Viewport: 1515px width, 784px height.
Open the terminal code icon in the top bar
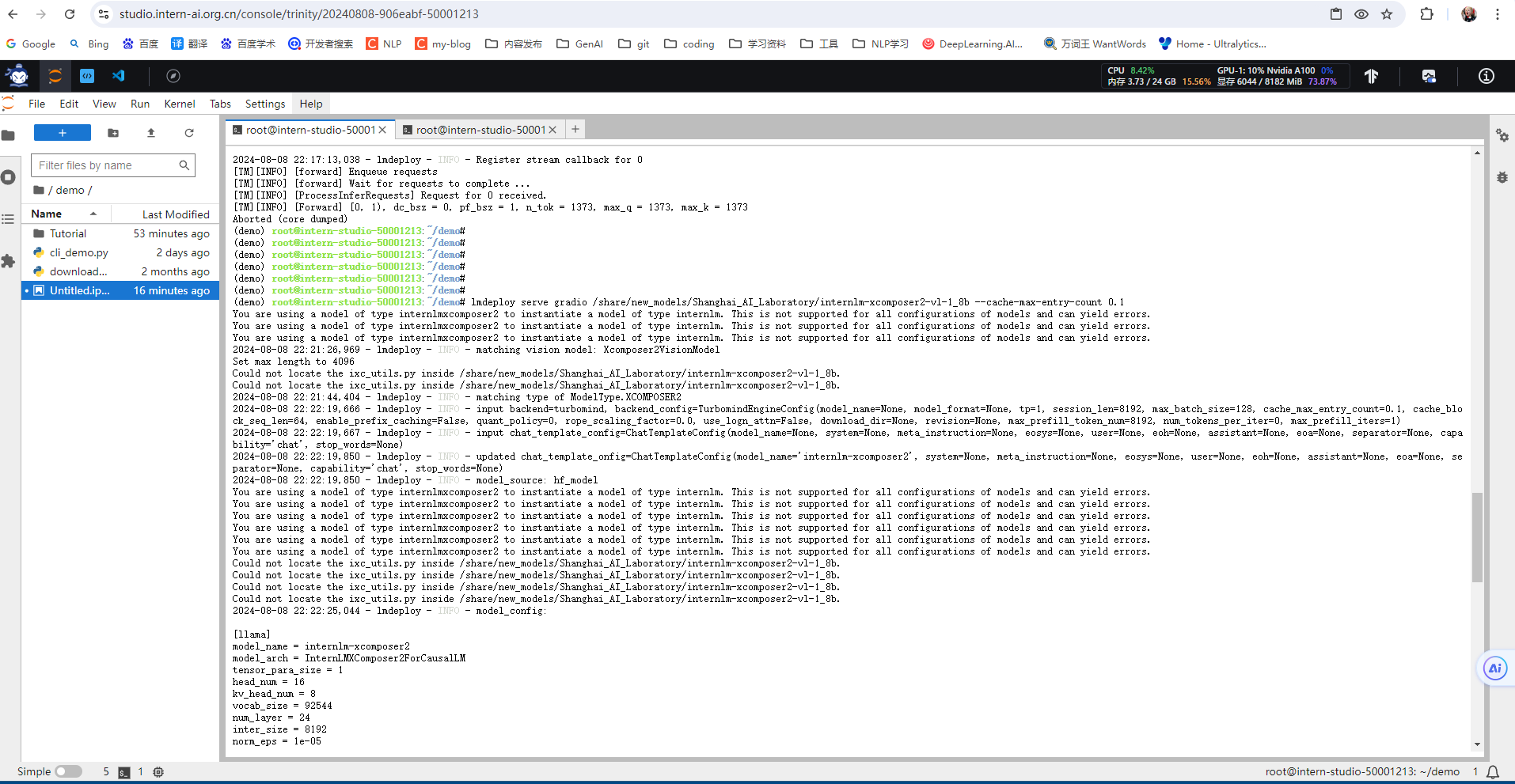(x=87, y=76)
